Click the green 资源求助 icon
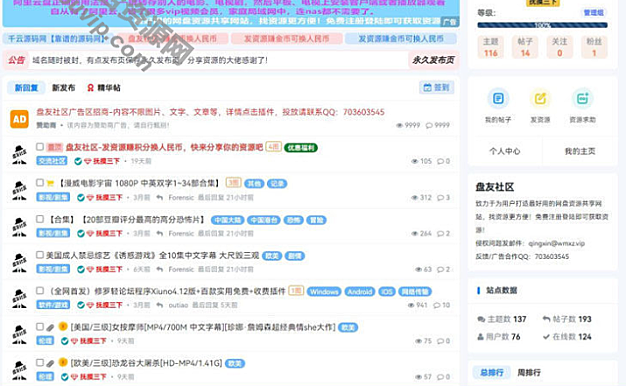This screenshot has width=626, height=386. (x=582, y=98)
